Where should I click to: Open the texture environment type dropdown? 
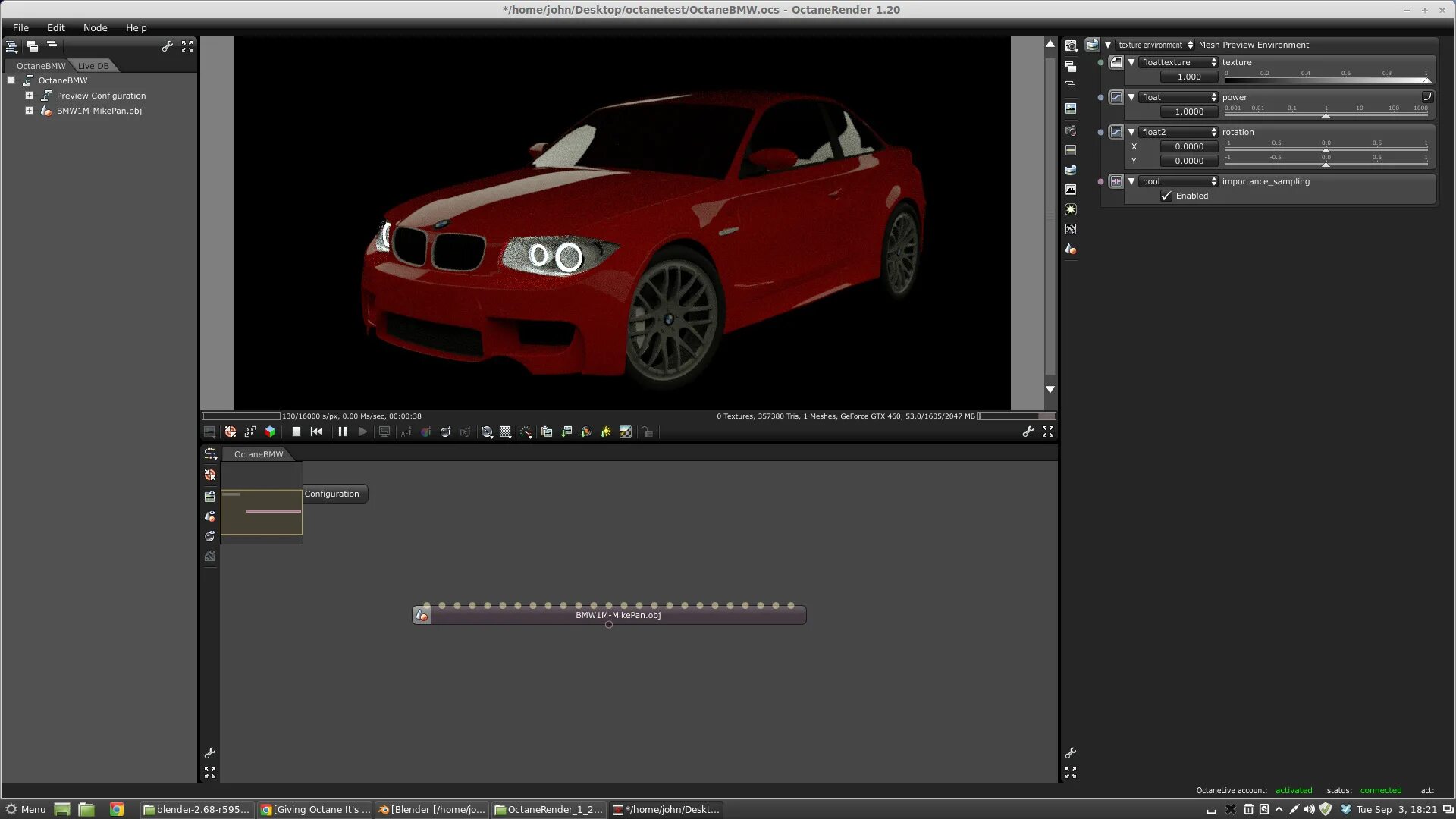click(x=1155, y=45)
